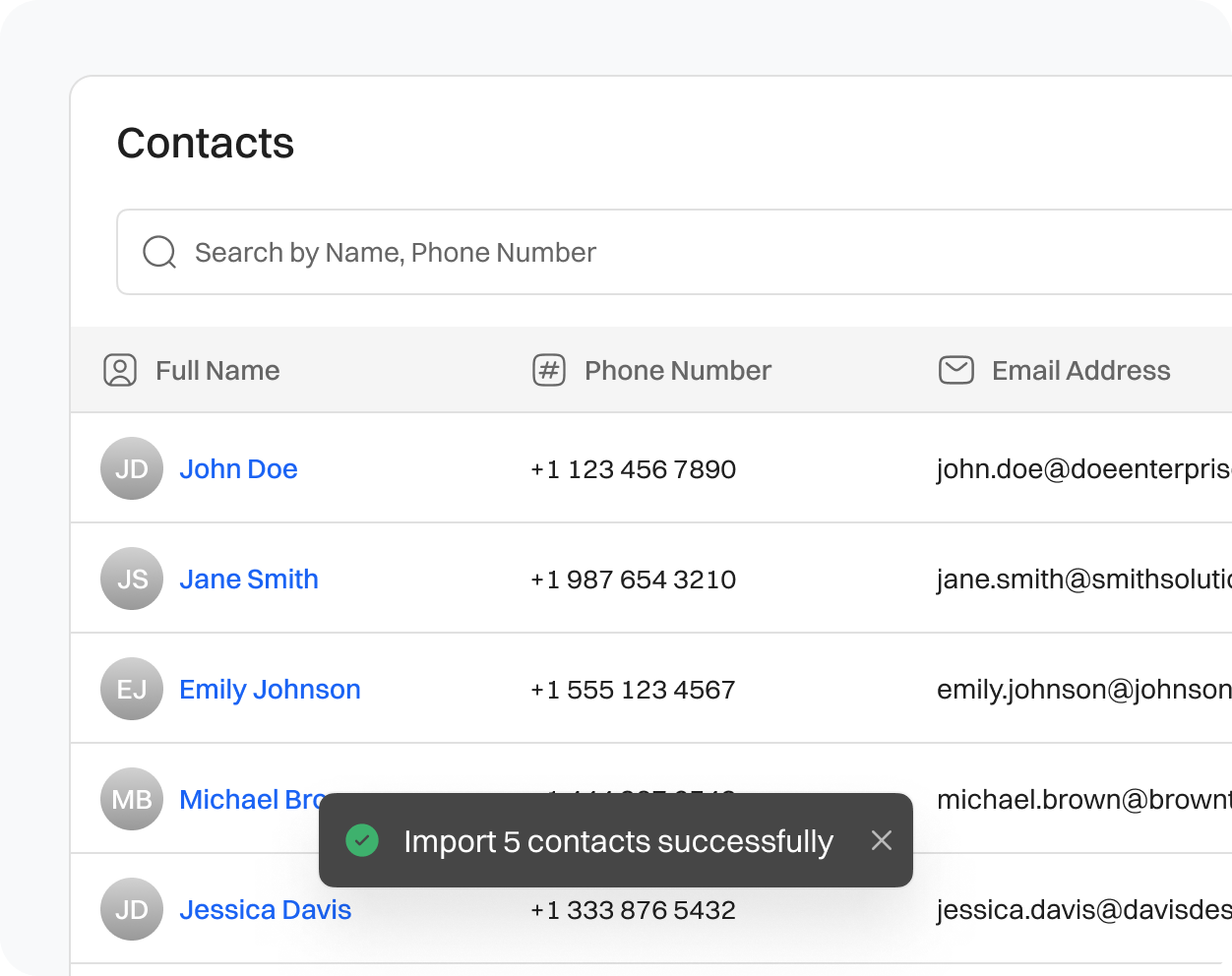Click the green checkmark on the toast
This screenshot has width=1232, height=976.
(x=363, y=840)
